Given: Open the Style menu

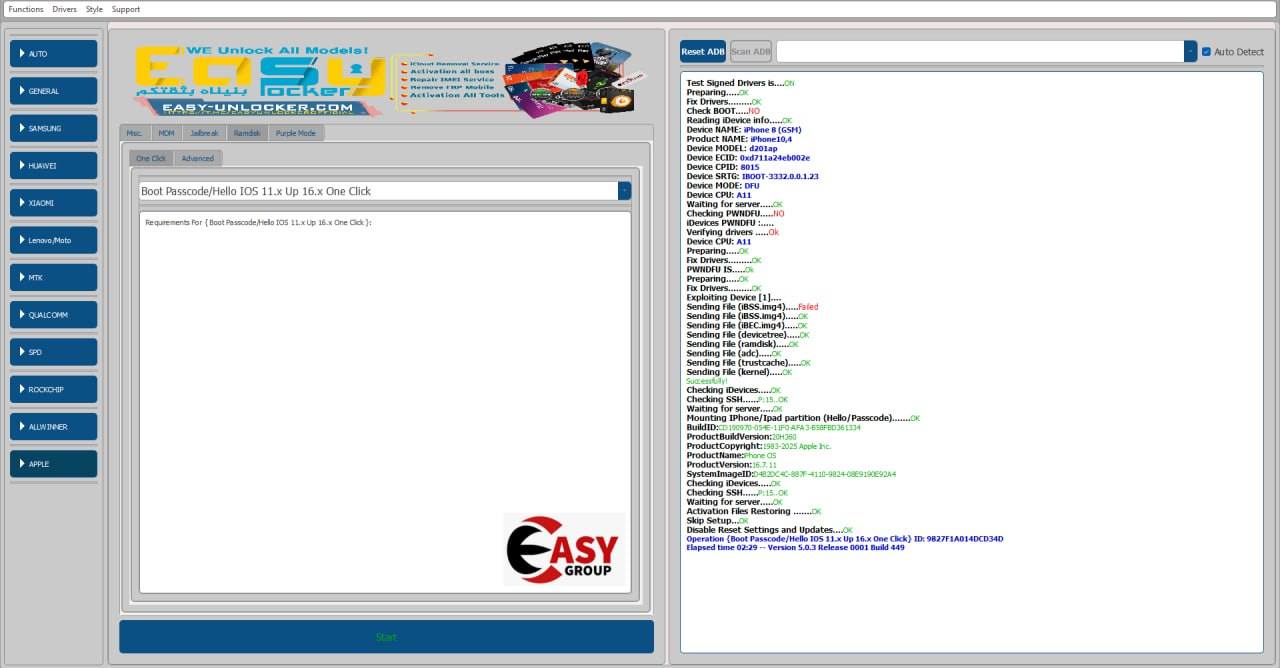Looking at the screenshot, I should 94,9.
